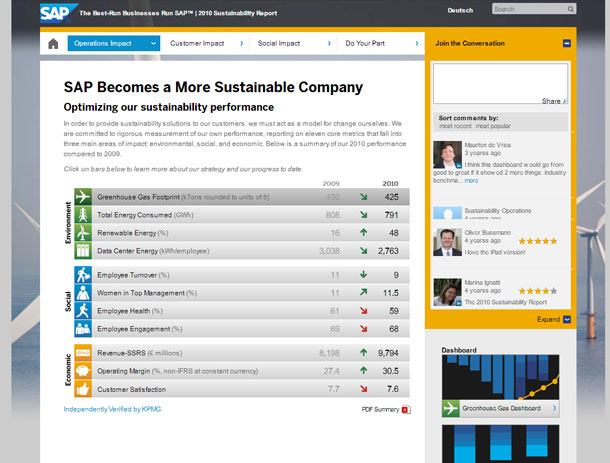The height and width of the screenshot is (463, 610).
Task: Open the Greenhouse Gas Footprint row
Action: pyautogui.click(x=242, y=197)
